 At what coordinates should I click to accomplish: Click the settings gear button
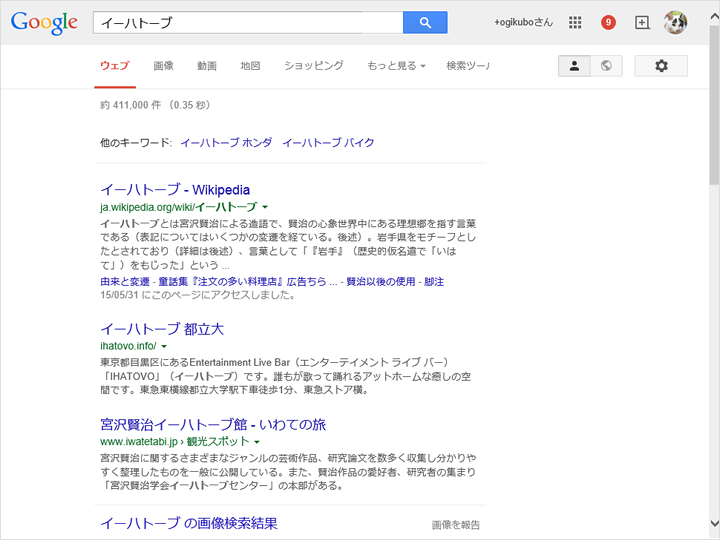[661, 66]
